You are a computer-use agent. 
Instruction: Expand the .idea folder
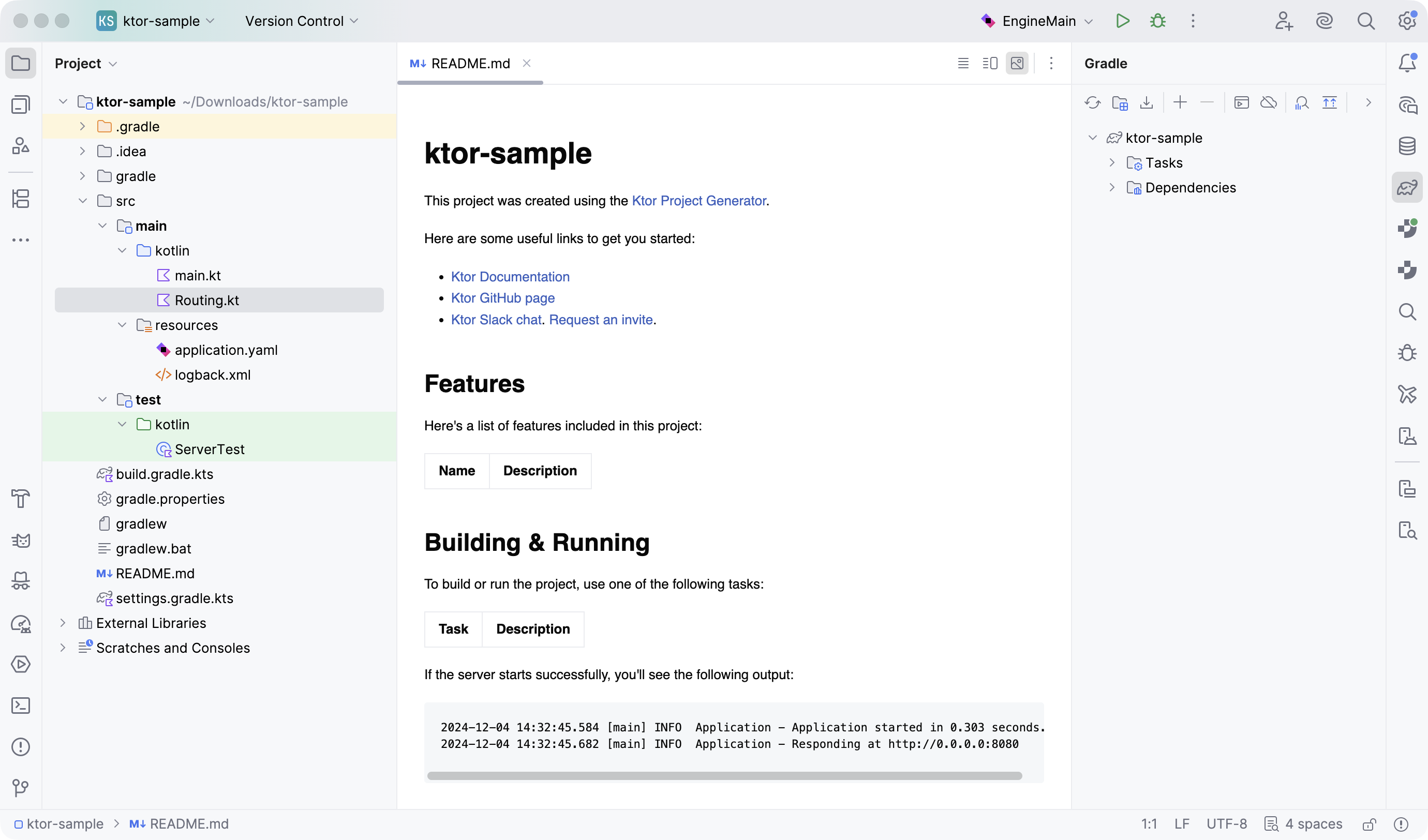pyautogui.click(x=83, y=151)
